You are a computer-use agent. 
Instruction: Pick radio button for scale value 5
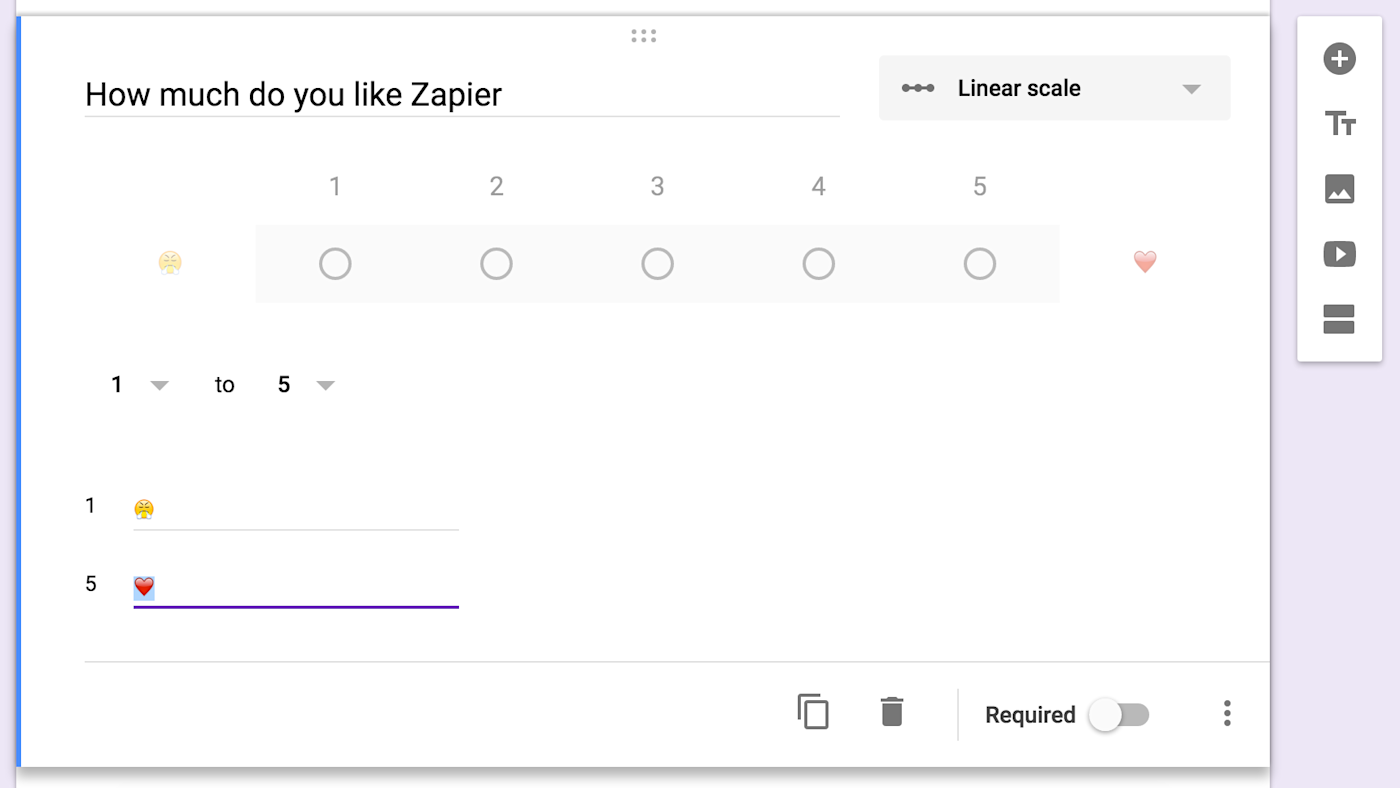pos(979,264)
